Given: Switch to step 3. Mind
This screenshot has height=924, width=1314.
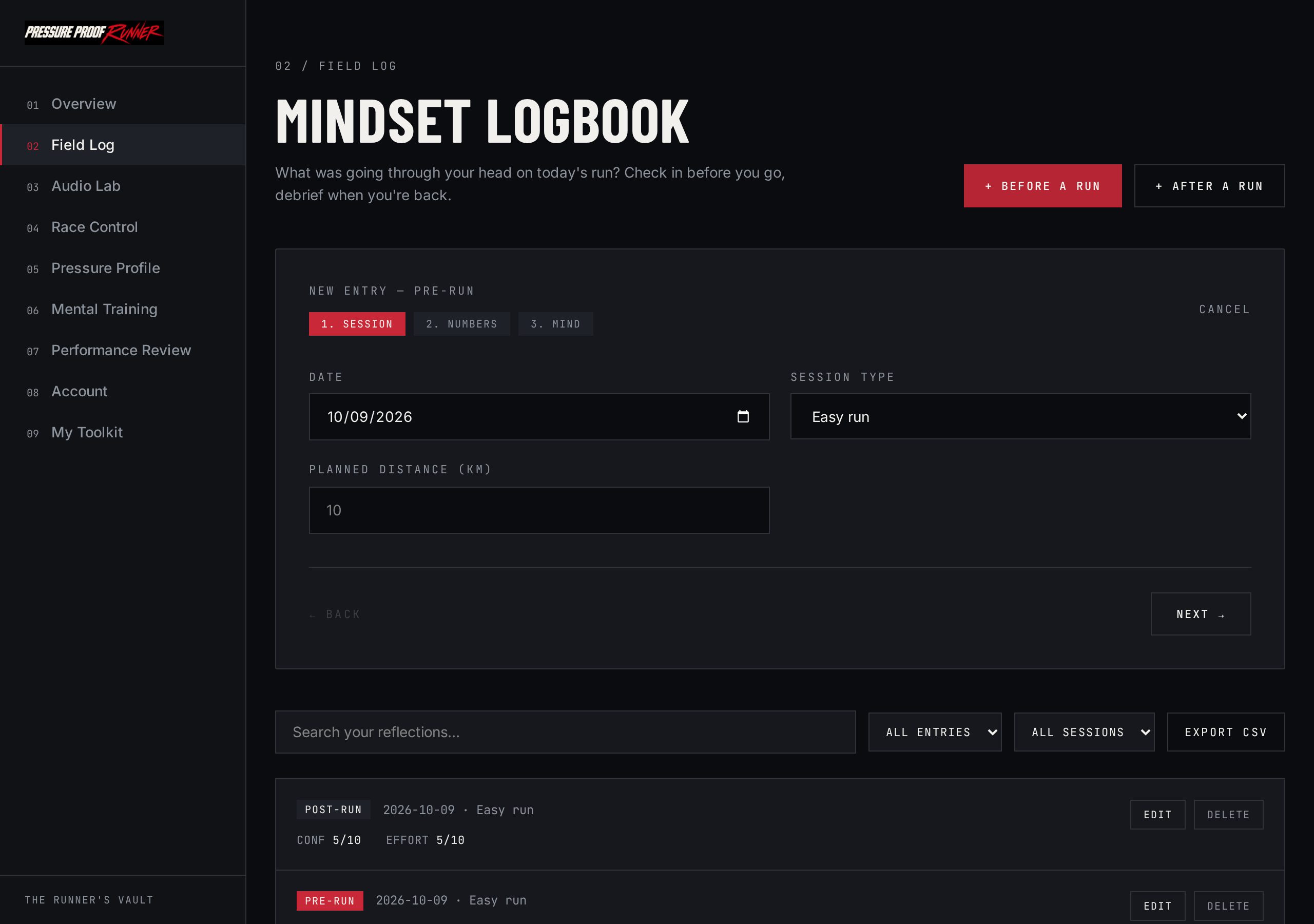Looking at the screenshot, I should pos(556,324).
